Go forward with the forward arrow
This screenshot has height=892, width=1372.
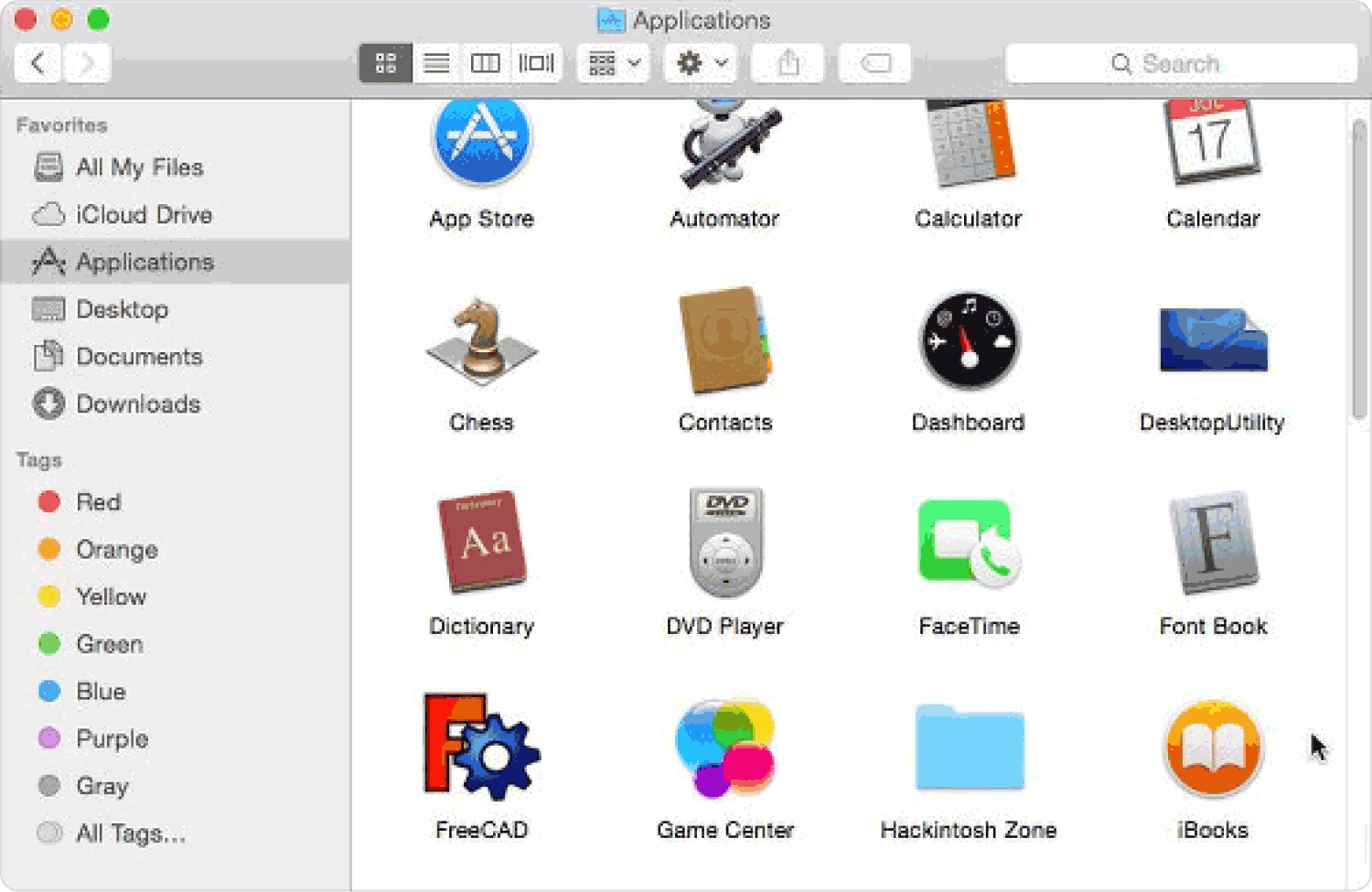click(87, 63)
